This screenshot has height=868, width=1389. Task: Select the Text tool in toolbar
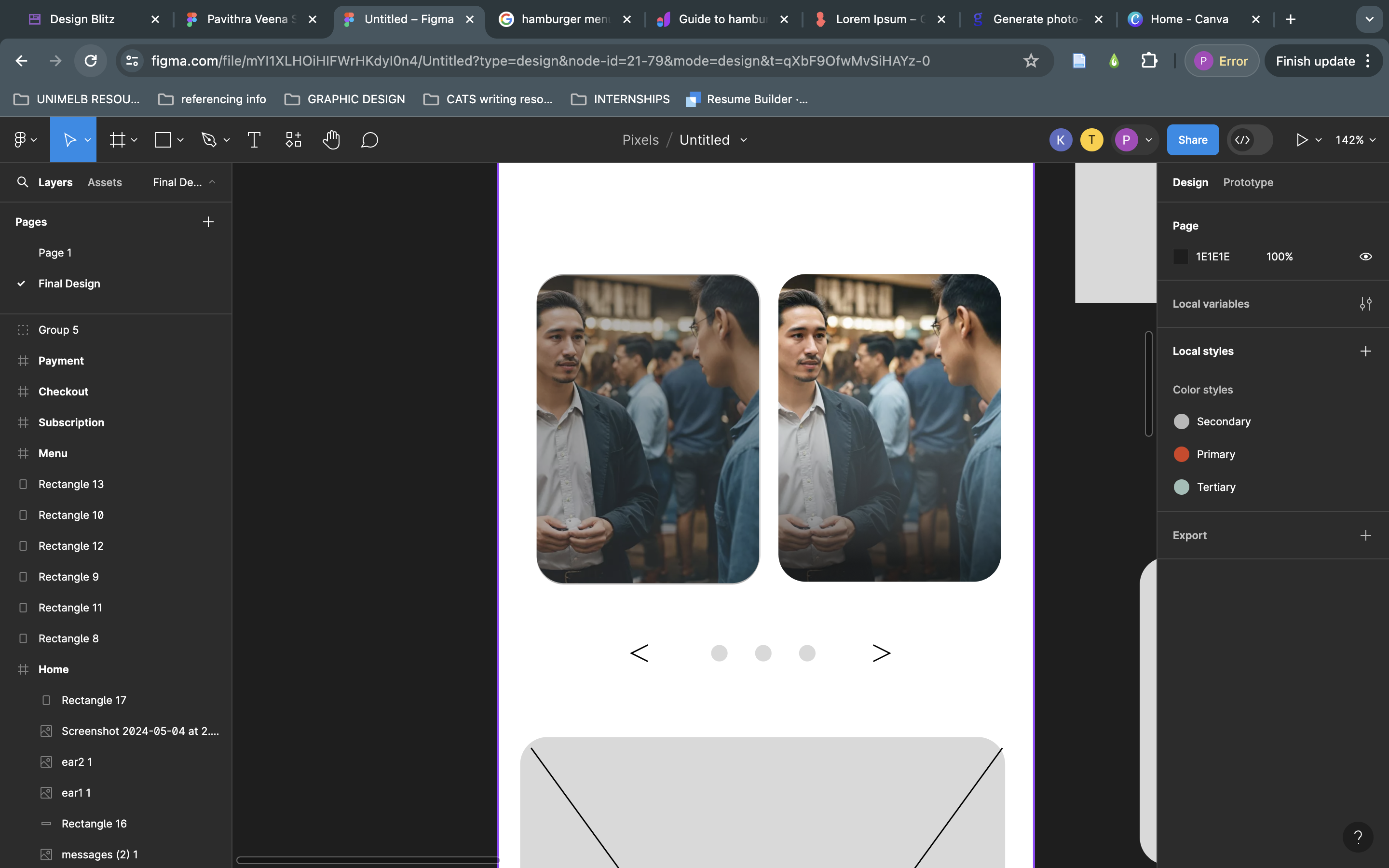(254, 139)
